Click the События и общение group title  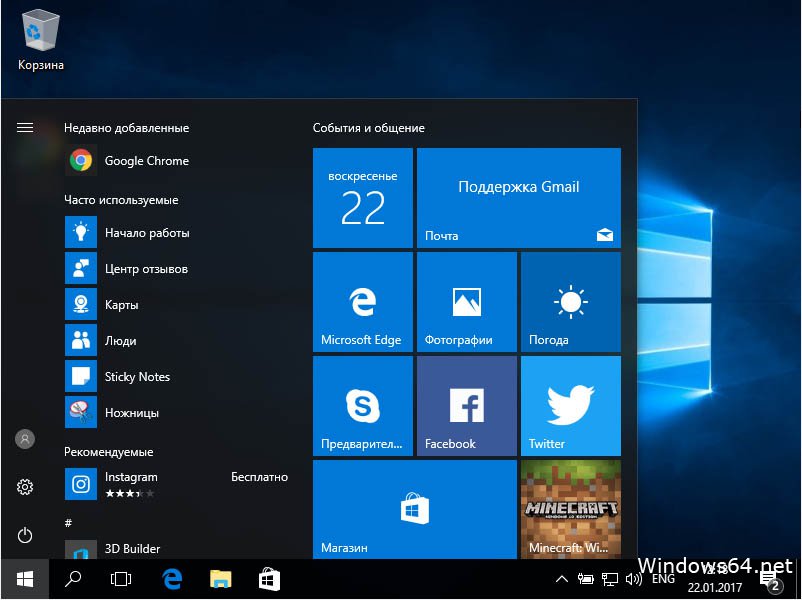369,128
